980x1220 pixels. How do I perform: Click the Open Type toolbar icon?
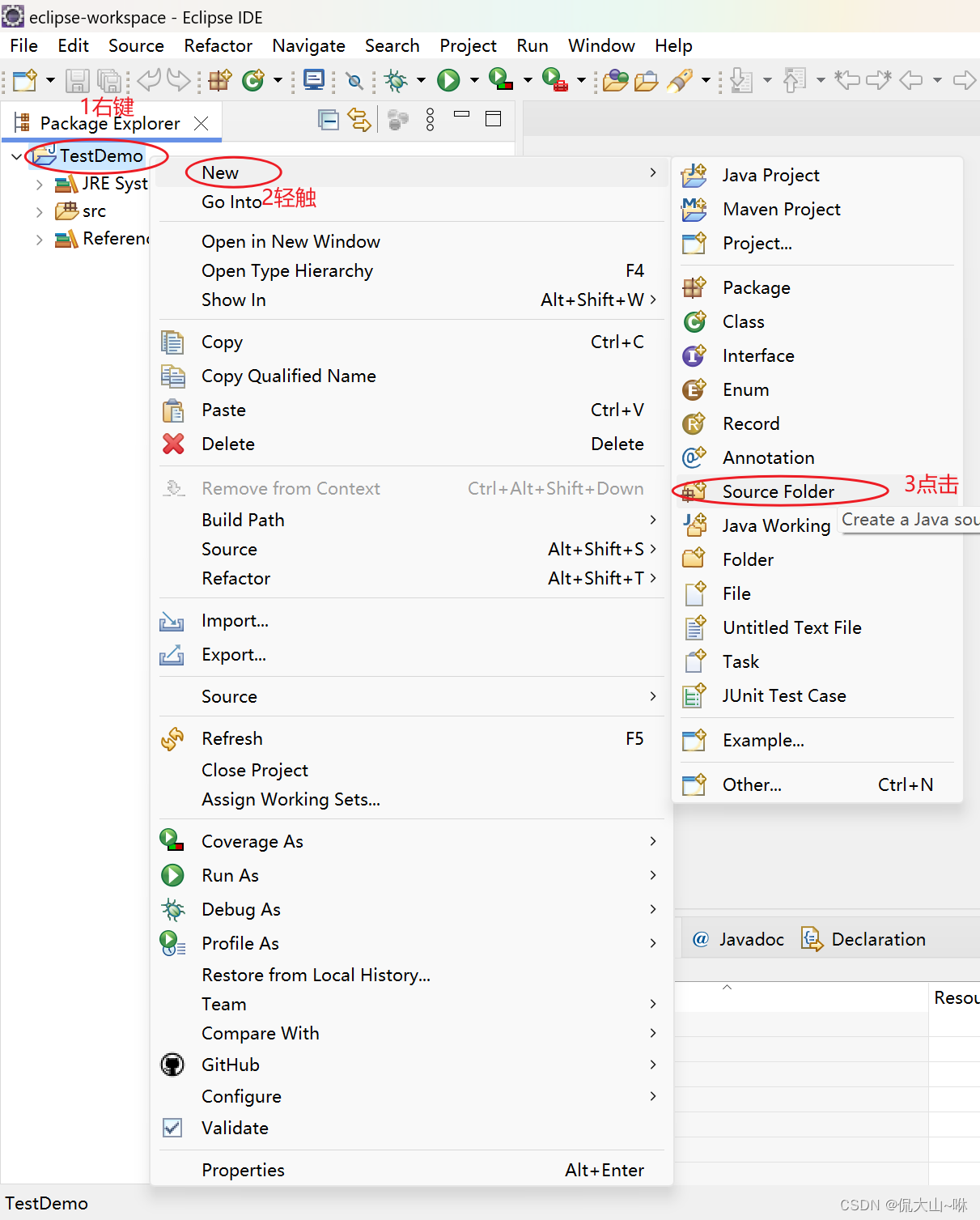point(616,80)
